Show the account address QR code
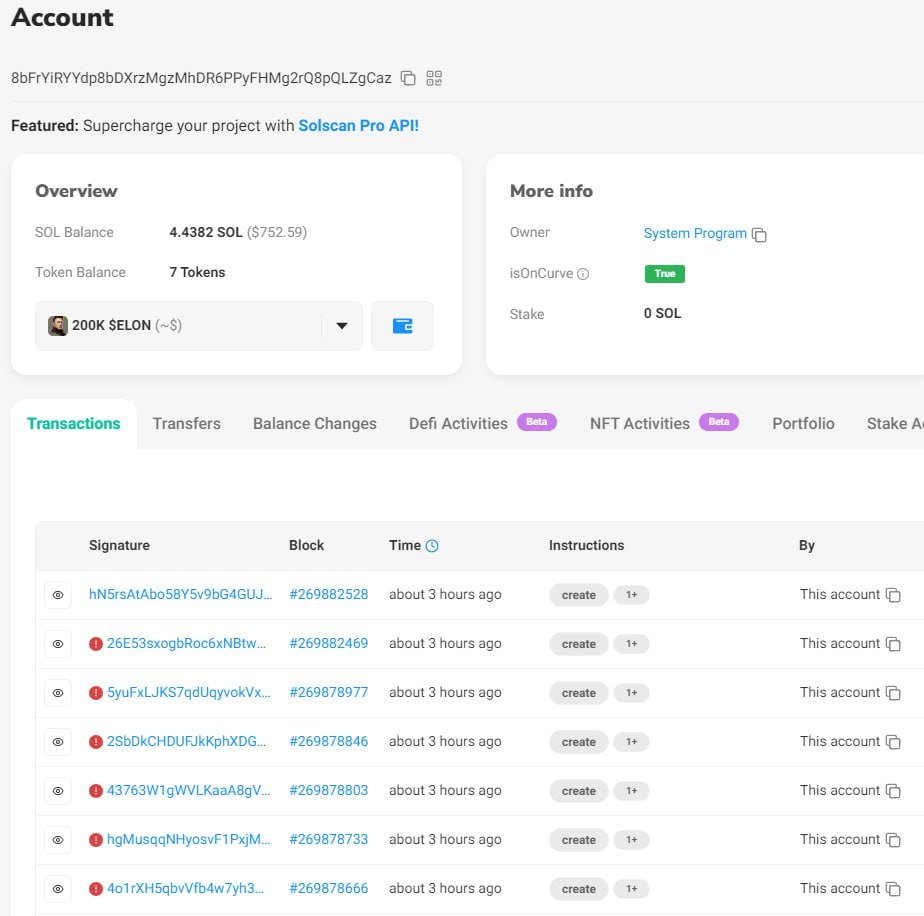The width and height of the screenshot is (924, 916). [434, 78]
